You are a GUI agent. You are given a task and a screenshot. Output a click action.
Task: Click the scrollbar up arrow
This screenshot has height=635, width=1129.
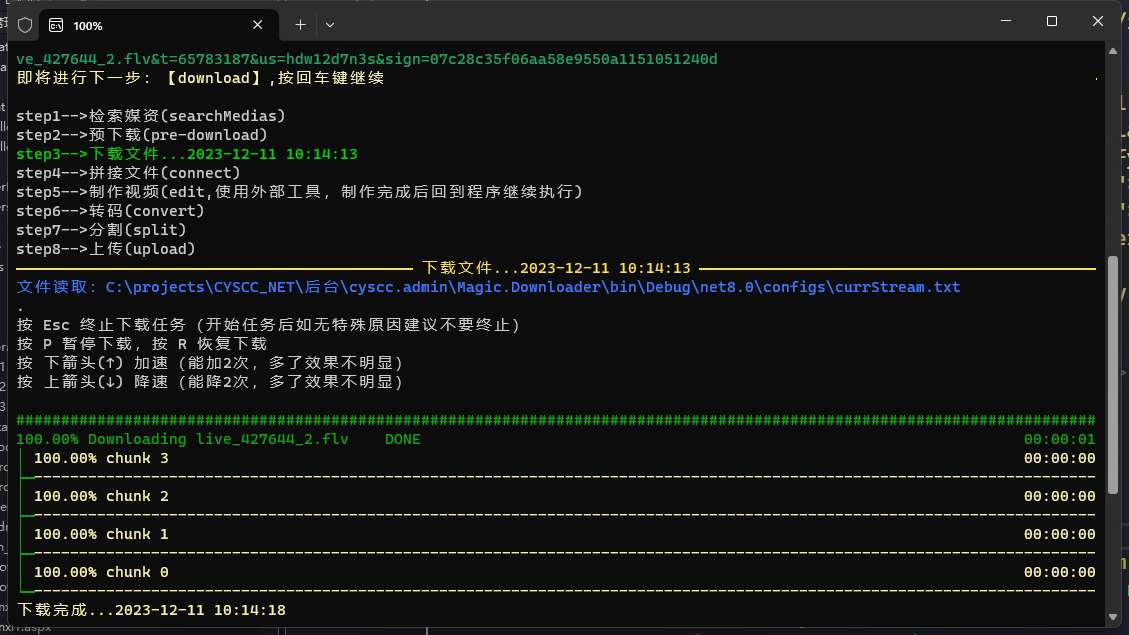point(1113,48)
